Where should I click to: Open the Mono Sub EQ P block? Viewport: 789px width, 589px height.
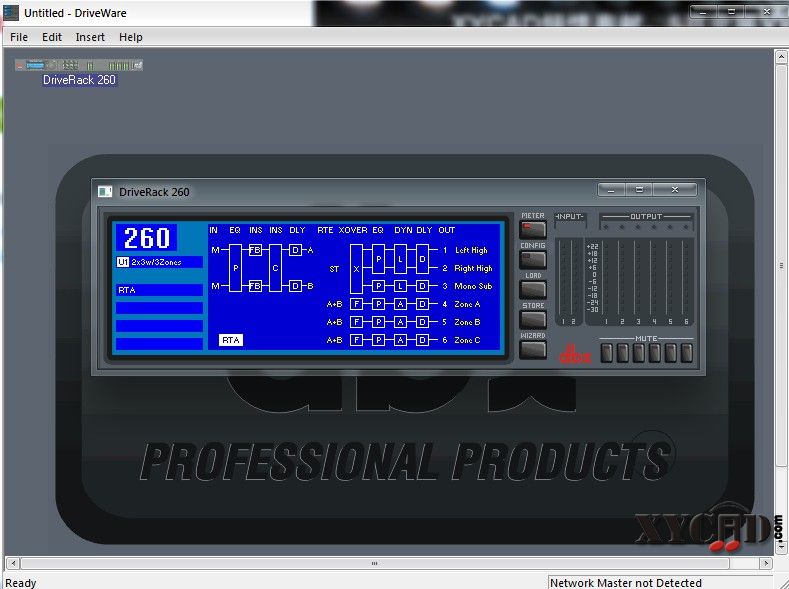378,286
